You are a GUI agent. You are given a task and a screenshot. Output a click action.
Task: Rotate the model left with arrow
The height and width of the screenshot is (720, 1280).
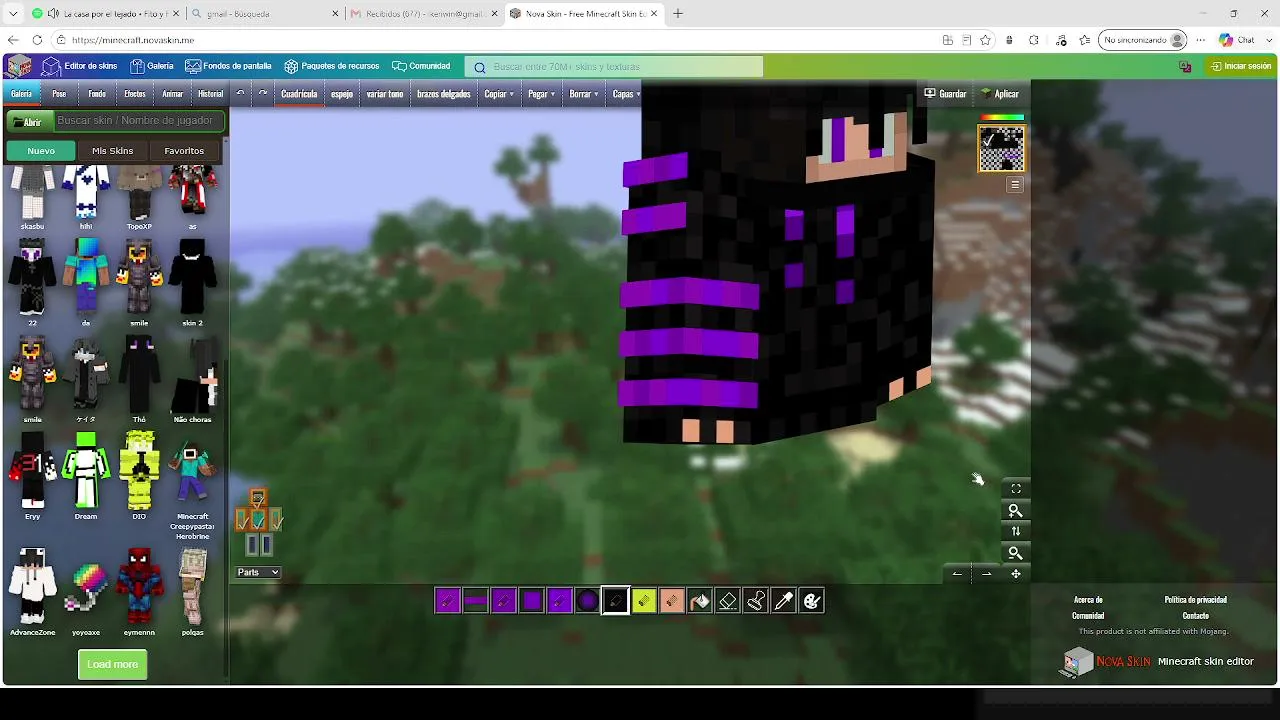click(957, 574)
